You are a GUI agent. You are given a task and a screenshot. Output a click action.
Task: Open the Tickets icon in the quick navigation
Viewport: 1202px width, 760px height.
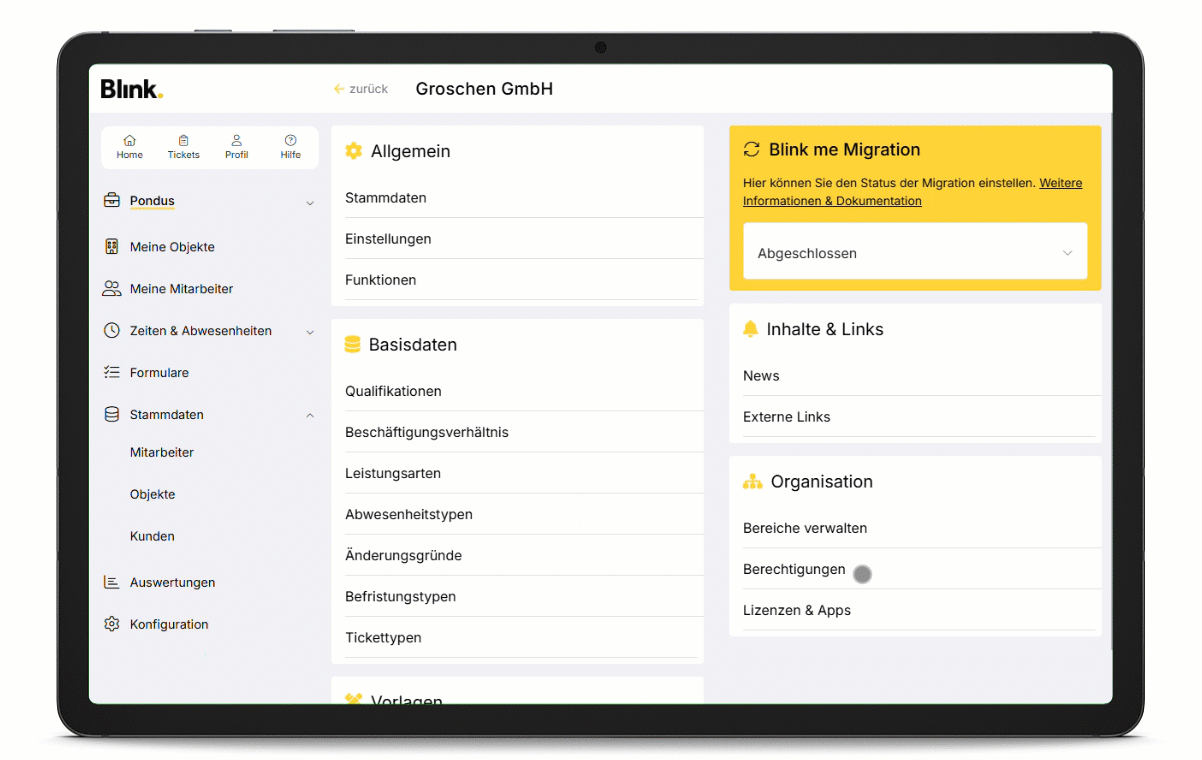[x=183, y=141]
